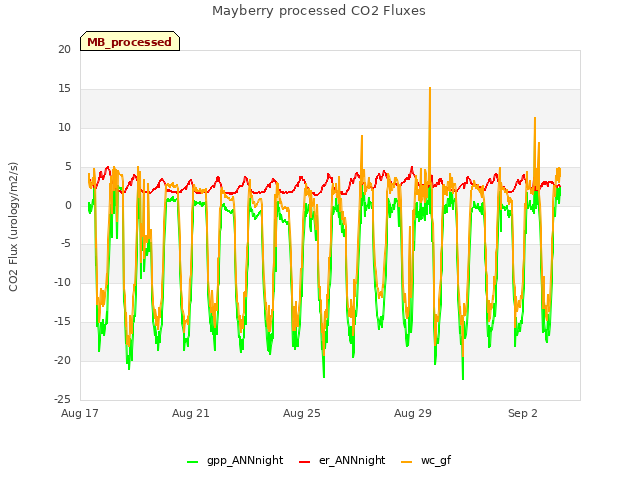Screen dimensions: 640x480
Task: Click the MB_processed label box
Action: coord(130,41)
